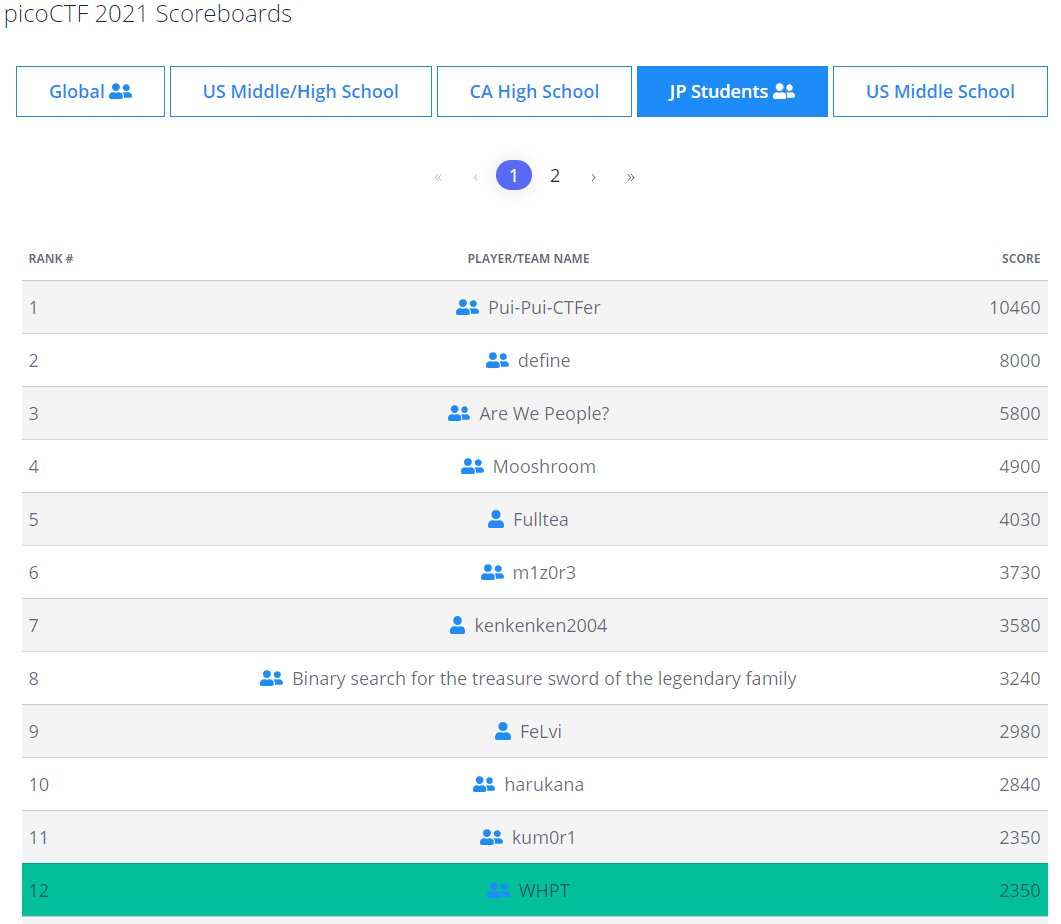This screenshot has width=1061, height=924.
Task: Click rank number 12 in green row
Action: tap(39, 891)
